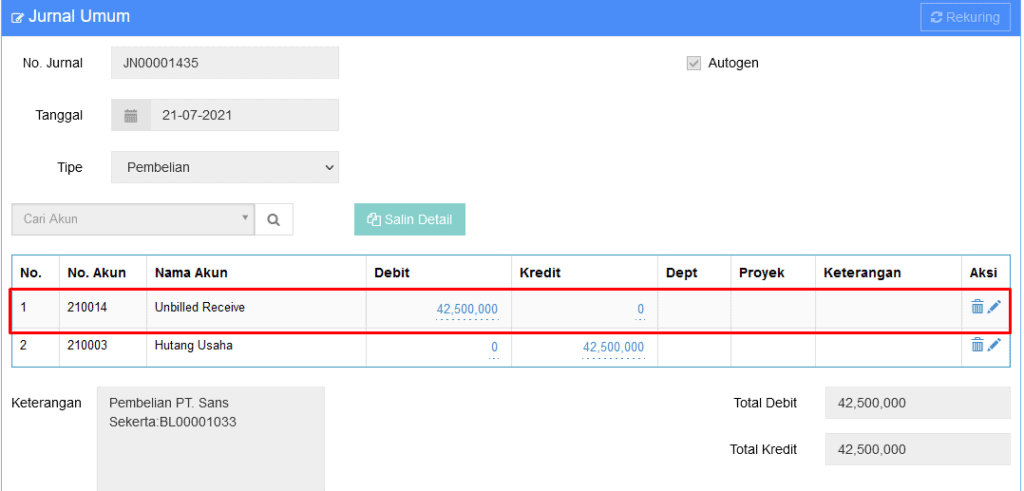The height and width of the screenshot is (491, 1024).
Task: Click the Total Debit field
Action: [x=918, y=403]
